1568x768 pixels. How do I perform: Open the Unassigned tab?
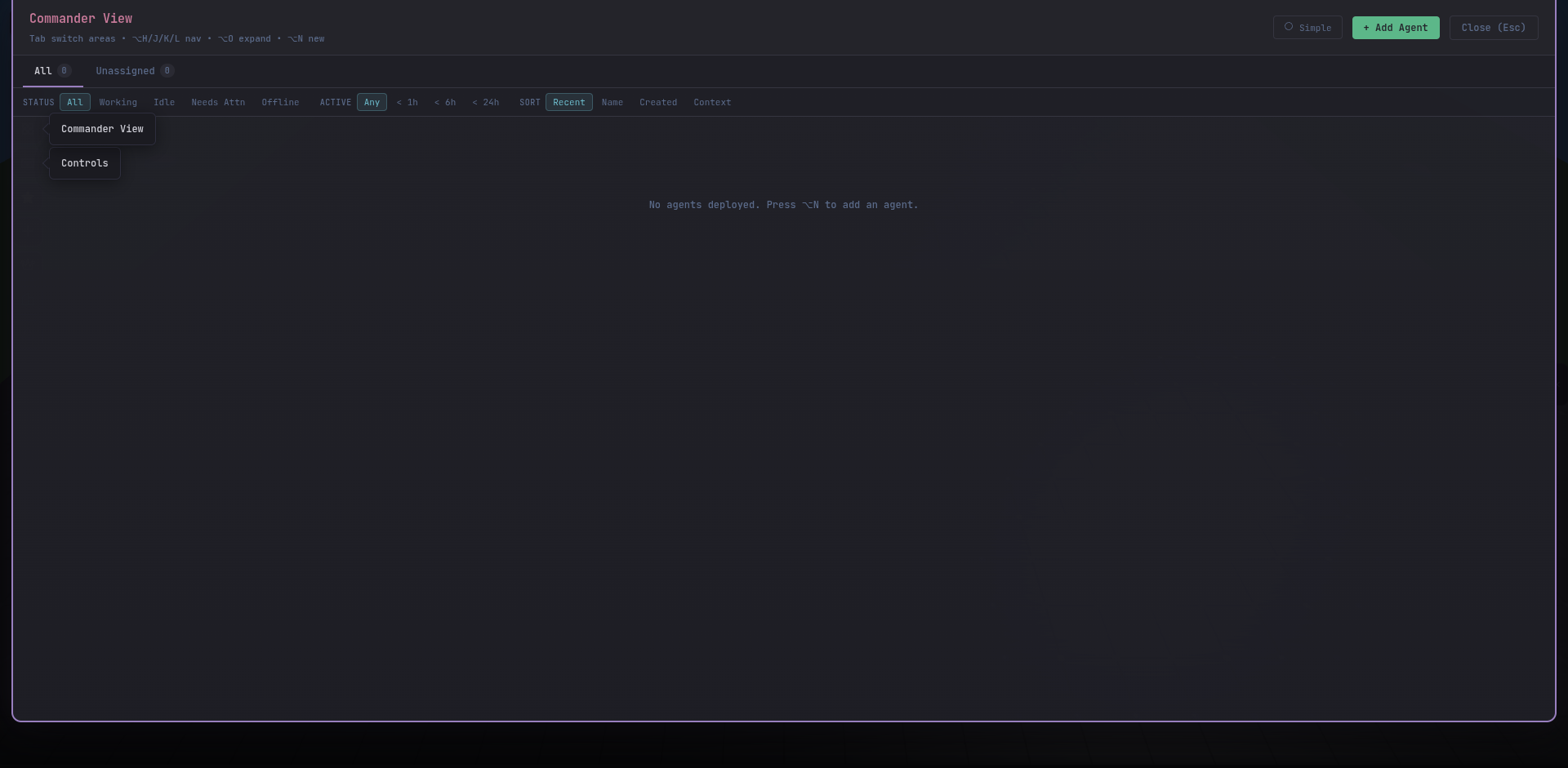[x=135, y=71]
